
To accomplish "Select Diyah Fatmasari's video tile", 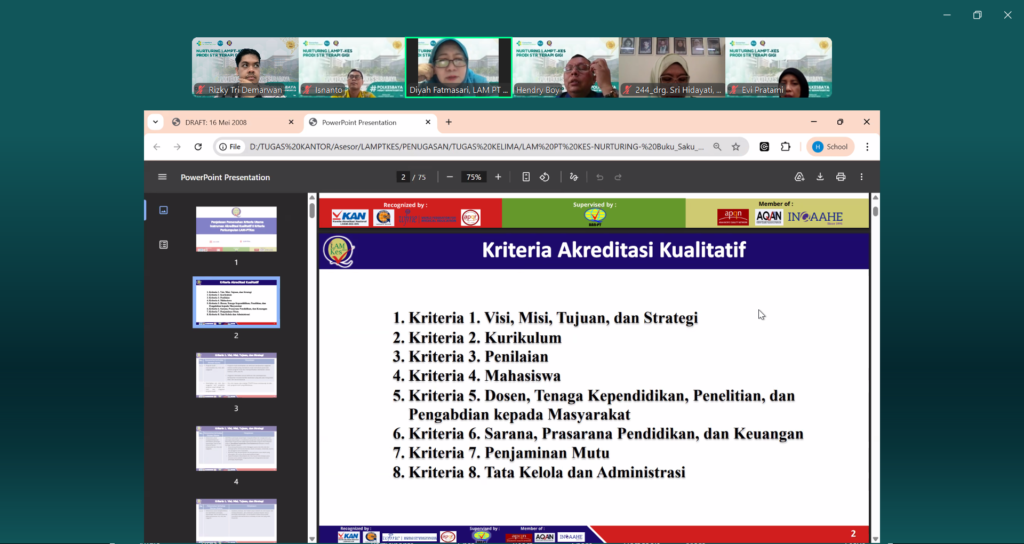I will click(x=458, y=67).
